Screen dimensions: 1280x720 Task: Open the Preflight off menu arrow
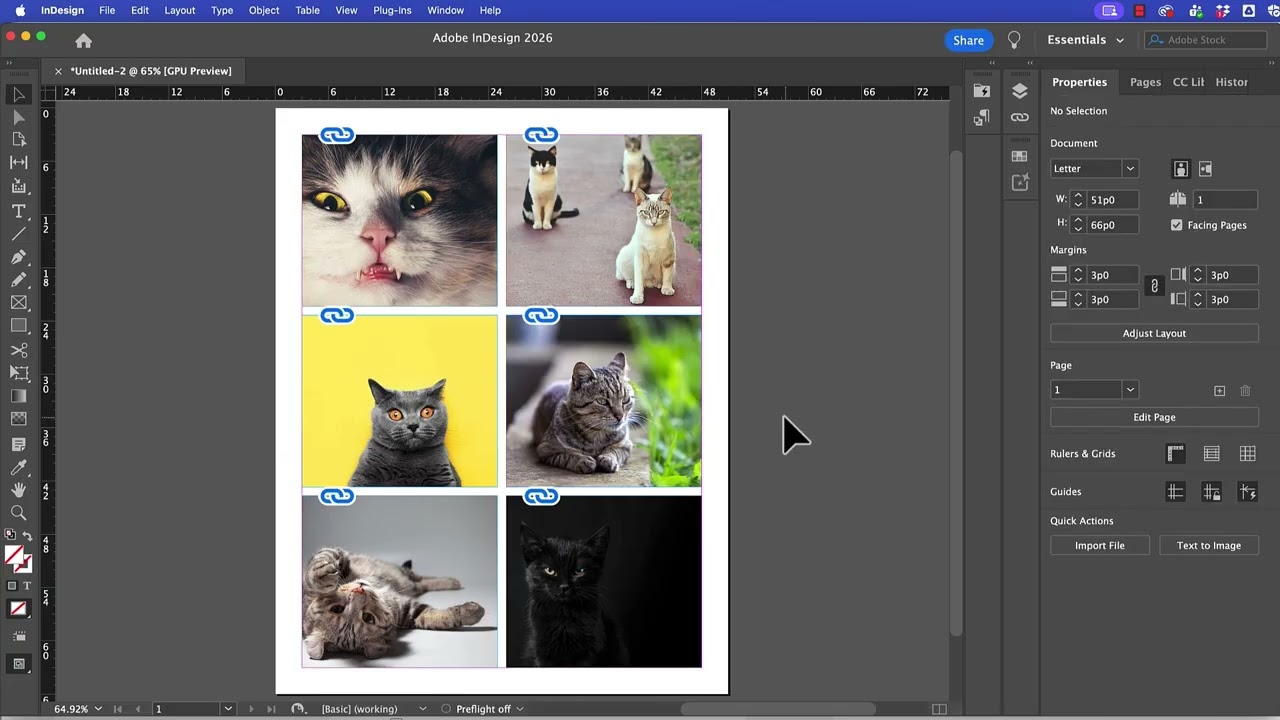tap(520, 709)
